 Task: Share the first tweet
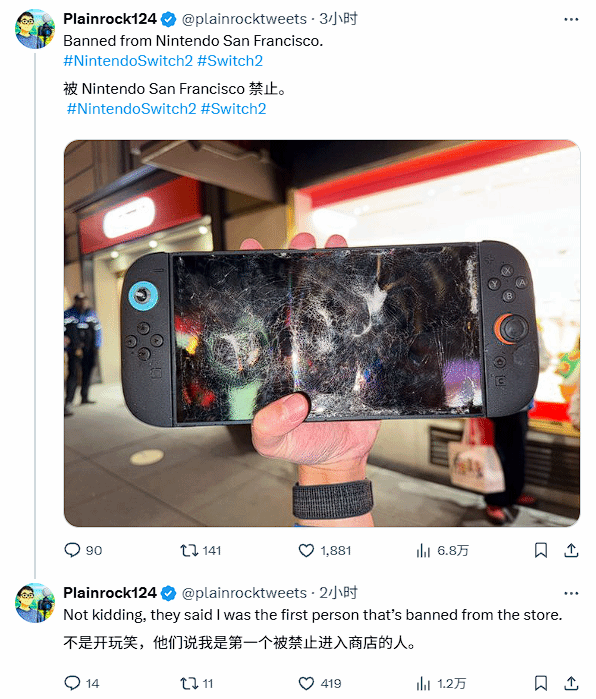pyautogui.click(x=571, y=551)
